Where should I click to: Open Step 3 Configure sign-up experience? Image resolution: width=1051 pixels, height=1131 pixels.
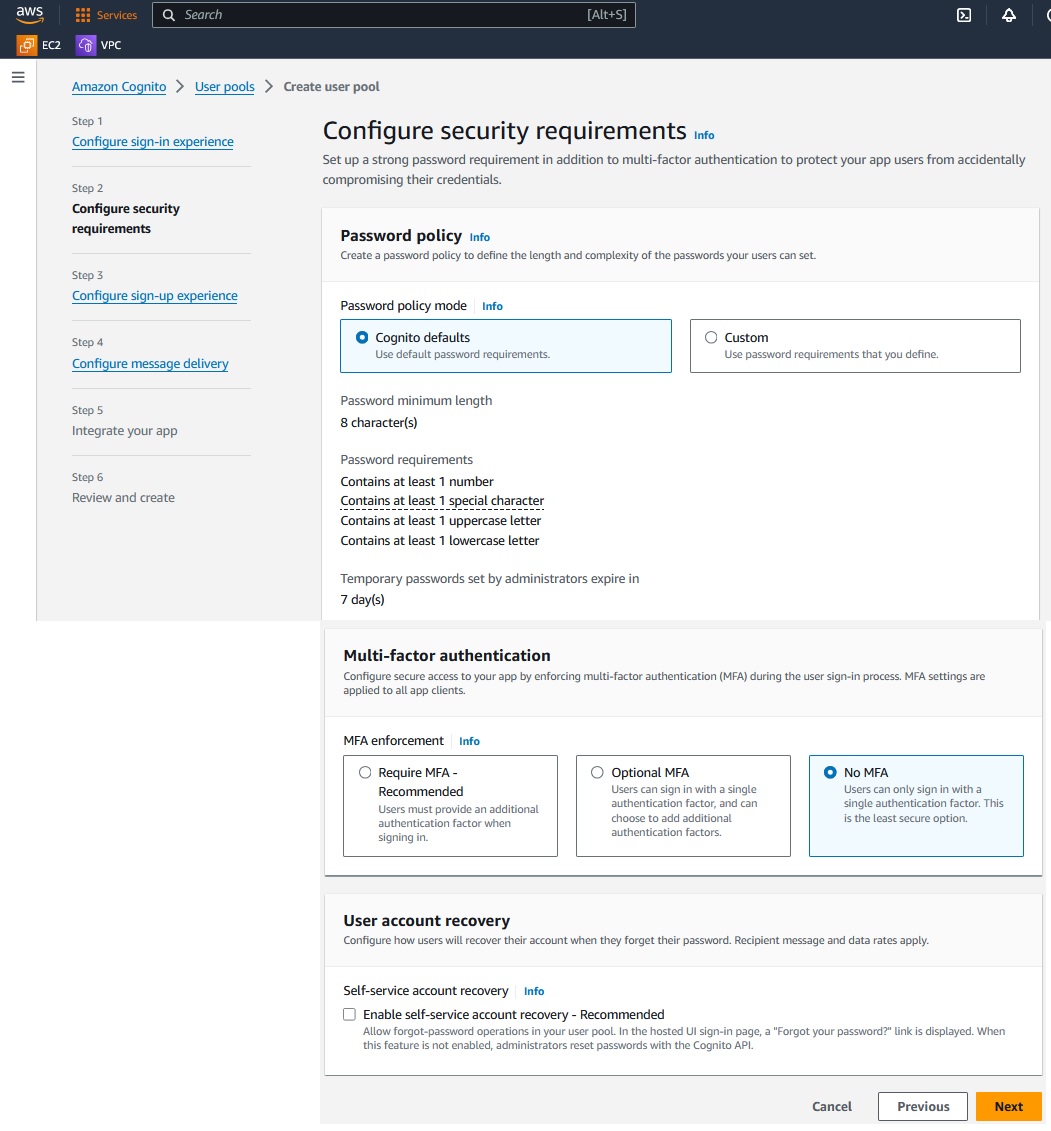[x=154, y=296]
